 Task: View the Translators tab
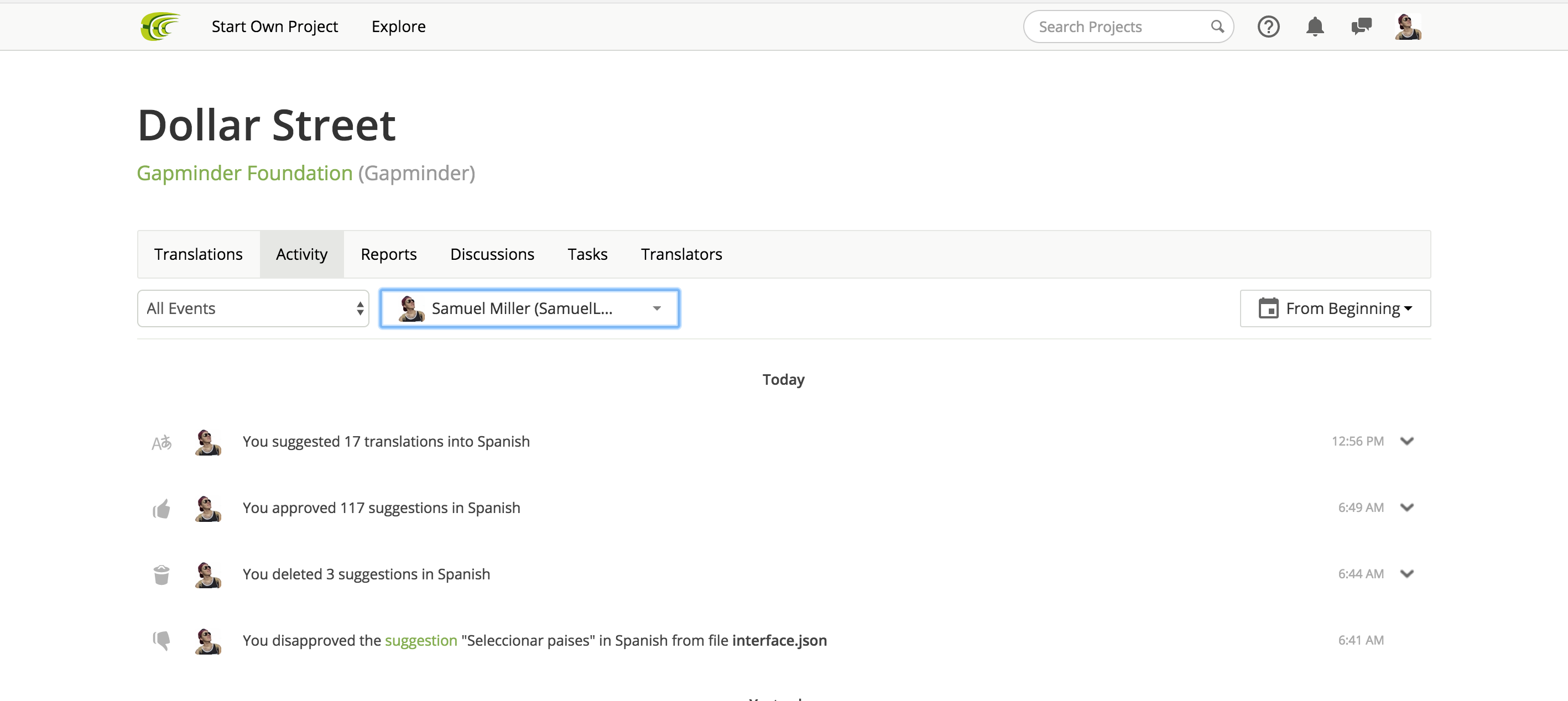click(x=681, y=254)
